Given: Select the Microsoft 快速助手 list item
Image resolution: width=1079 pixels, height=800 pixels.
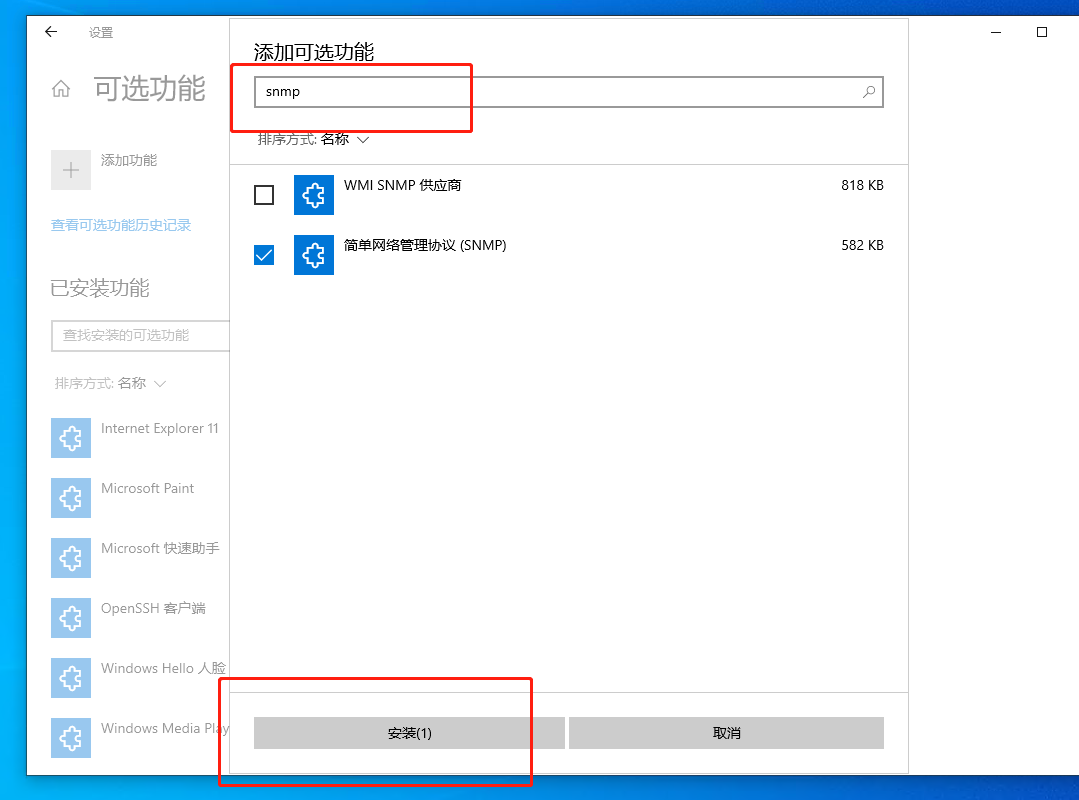Looking at the screenshot, I should point(140,557).
